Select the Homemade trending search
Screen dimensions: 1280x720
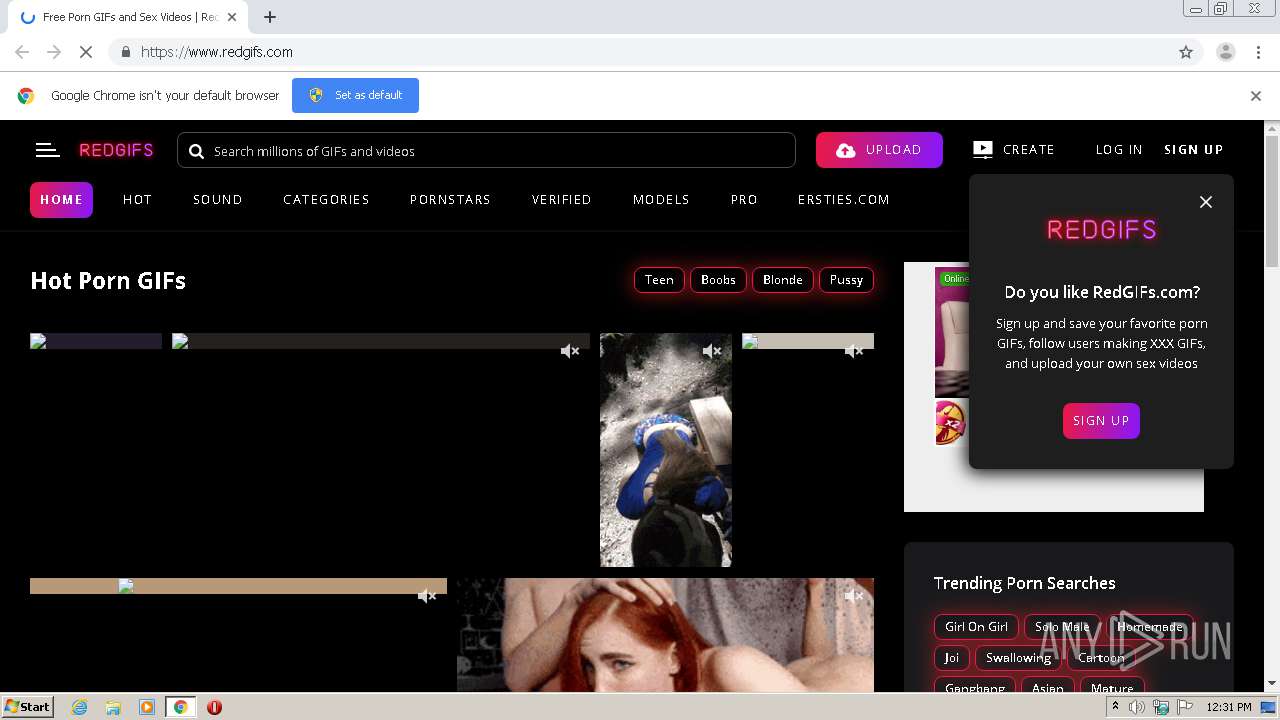(1150, 627)
